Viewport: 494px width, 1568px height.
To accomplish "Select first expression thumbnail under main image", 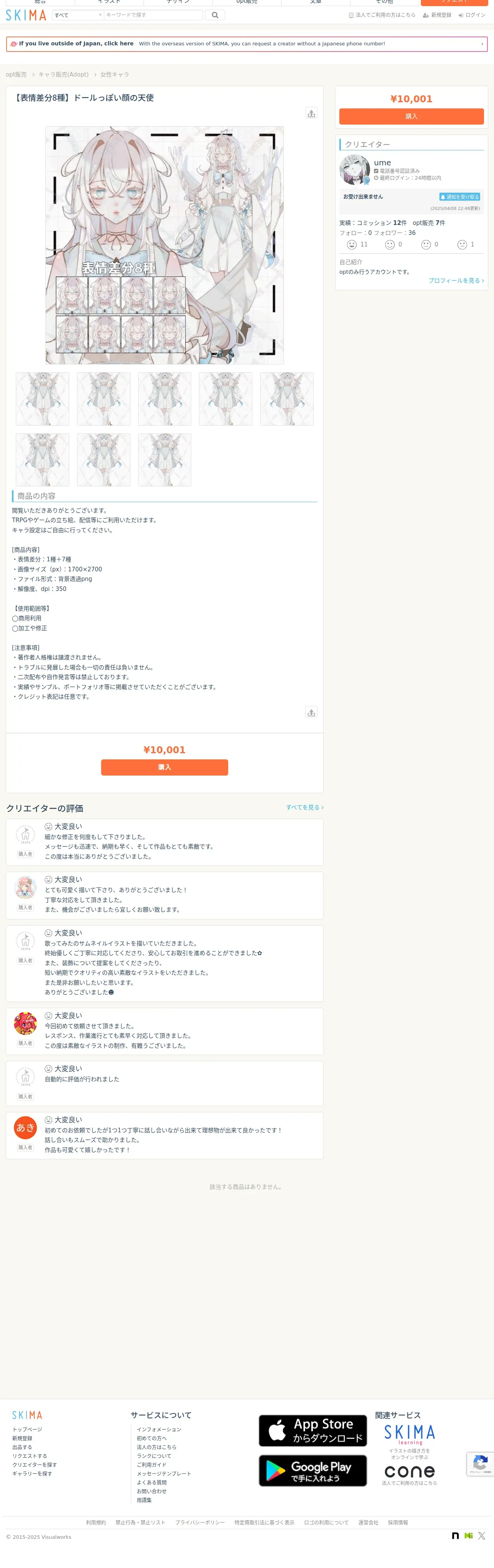I will pyautogui.click(x=42, y=399).
